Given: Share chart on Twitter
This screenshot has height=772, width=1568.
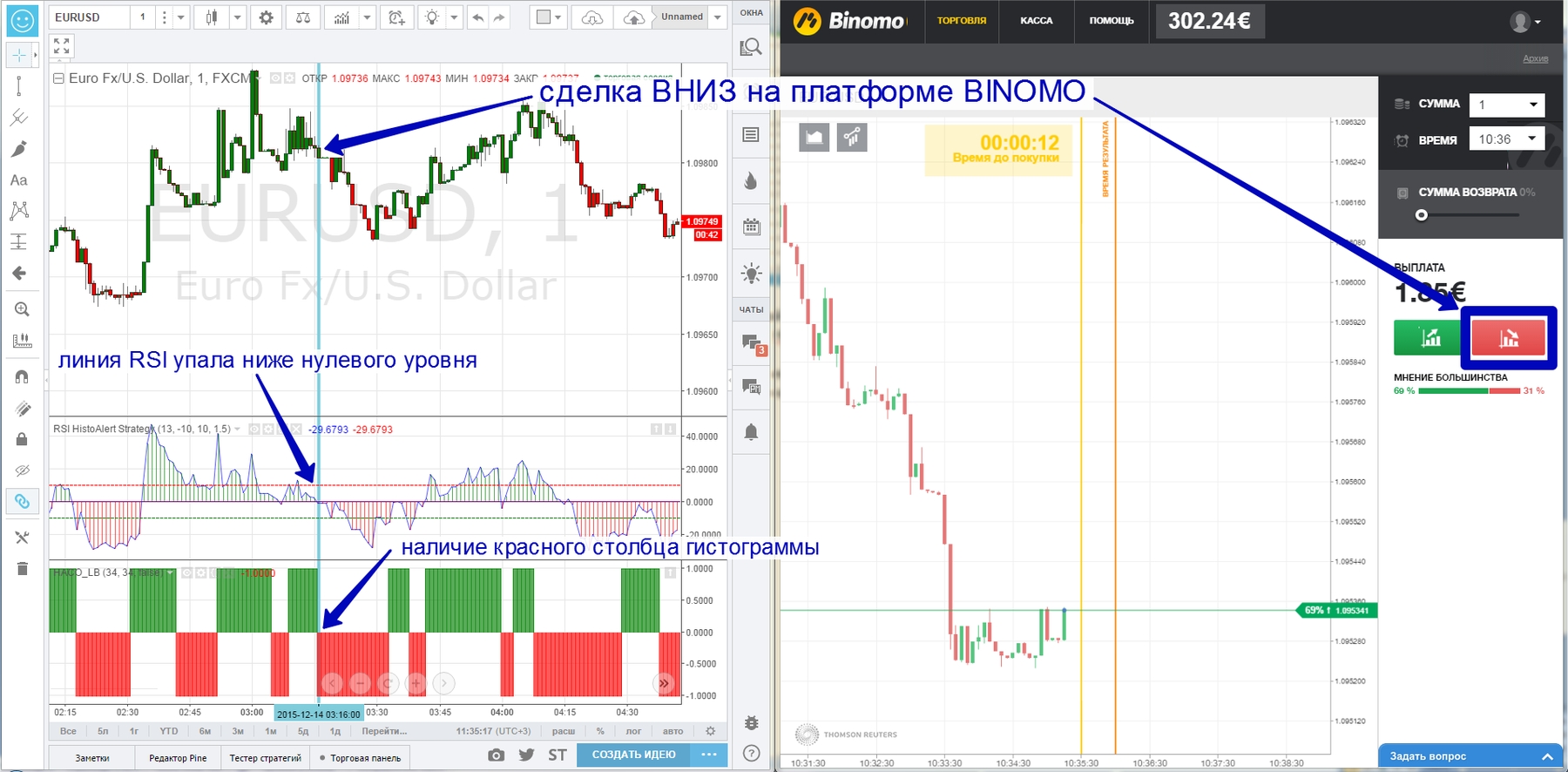Looking at the screenshot, I should coord(526,755).
